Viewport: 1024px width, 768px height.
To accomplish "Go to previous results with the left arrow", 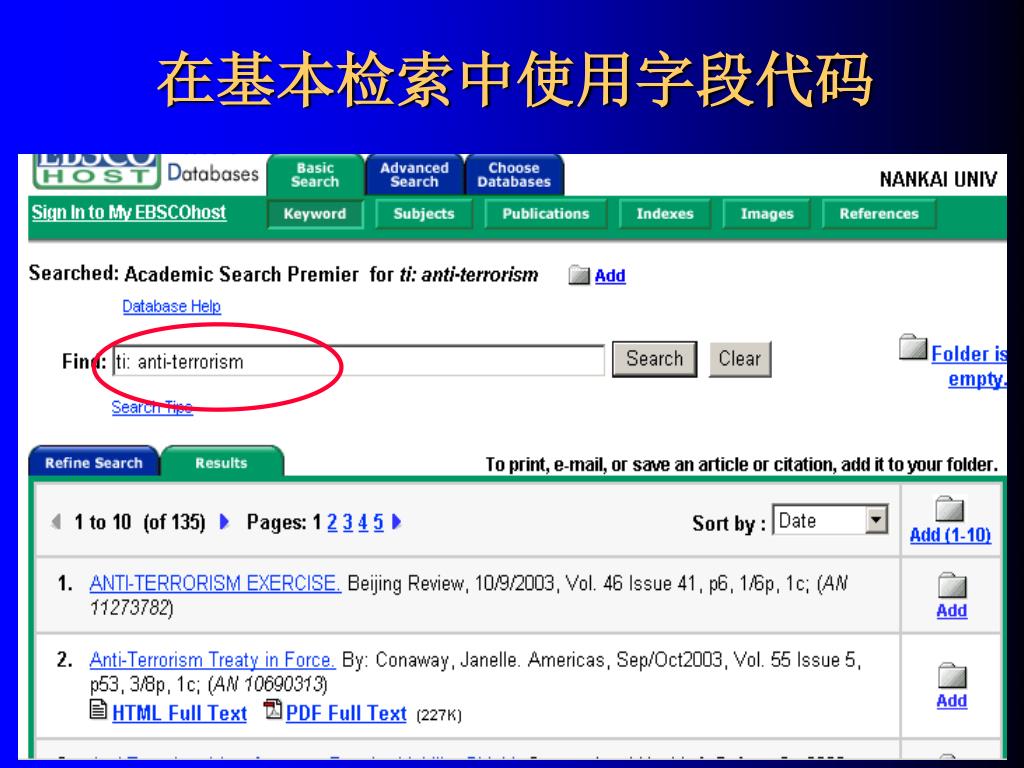I will pyautogui.click(x=57, y=522).
